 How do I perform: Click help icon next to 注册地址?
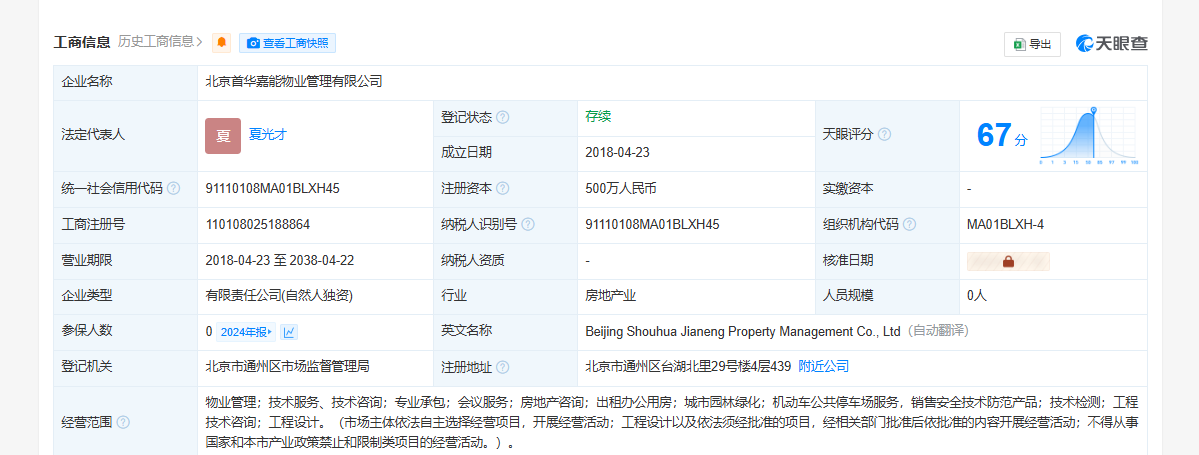click(502, 367)
